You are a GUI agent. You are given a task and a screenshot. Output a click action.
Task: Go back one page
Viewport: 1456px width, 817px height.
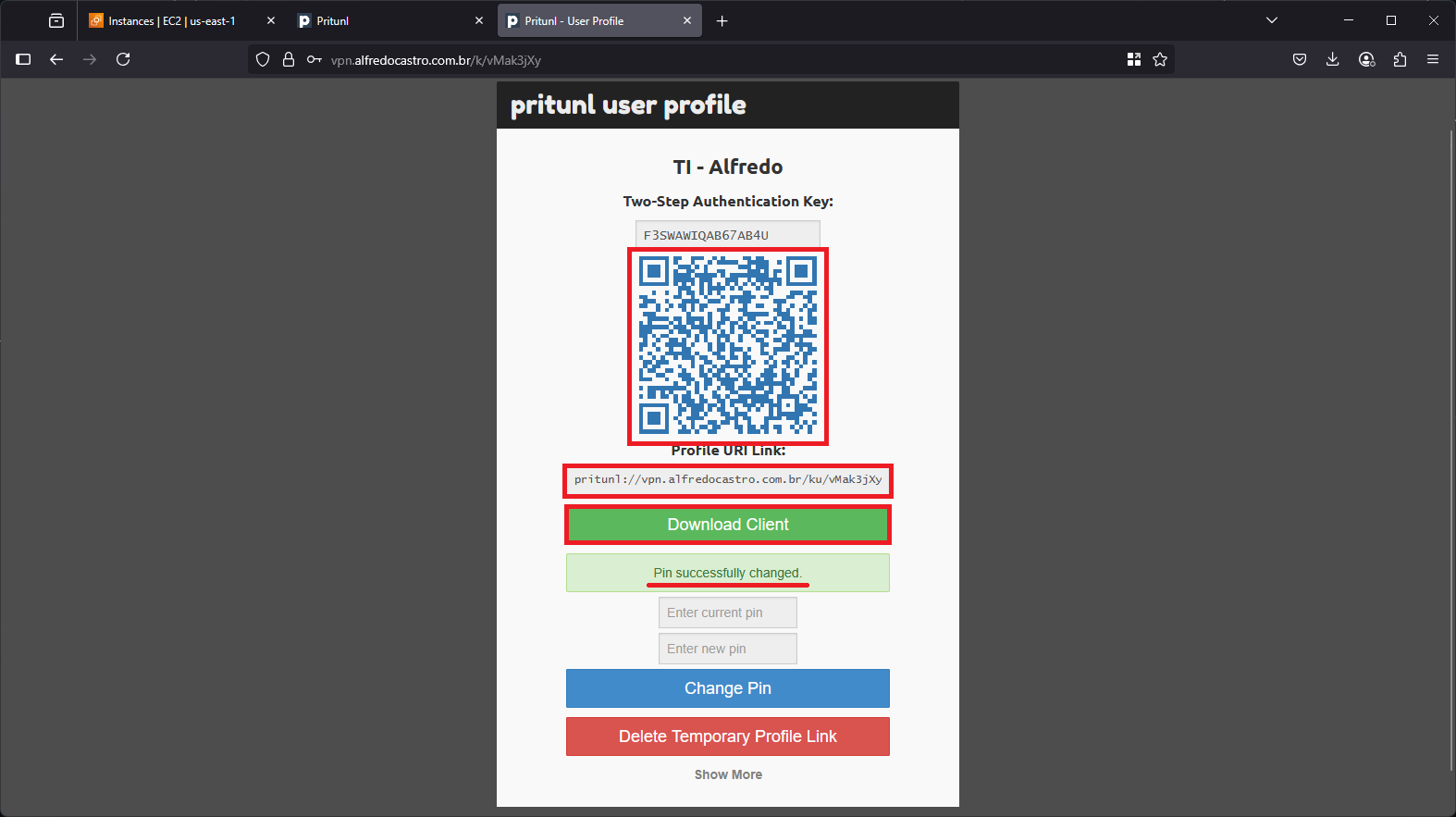click(x=56, y=59)
